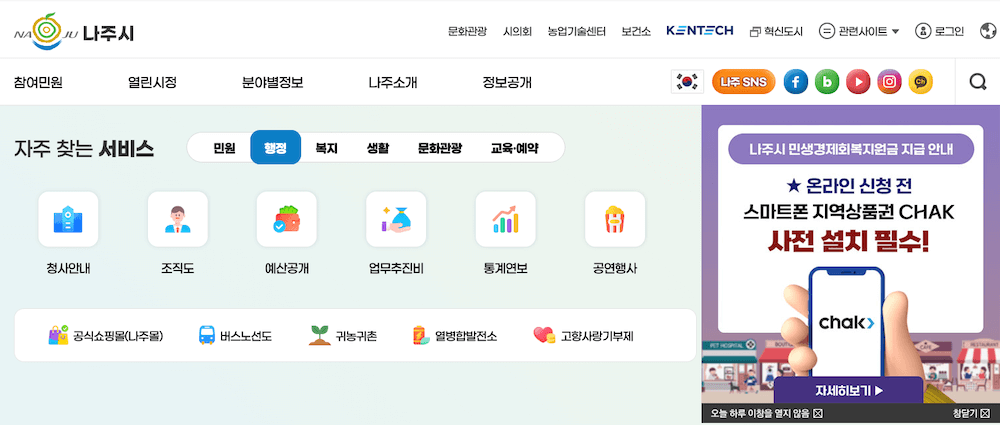Open the Instagram icon
The width and height of the screenshot is (1000, 425).
890,82
